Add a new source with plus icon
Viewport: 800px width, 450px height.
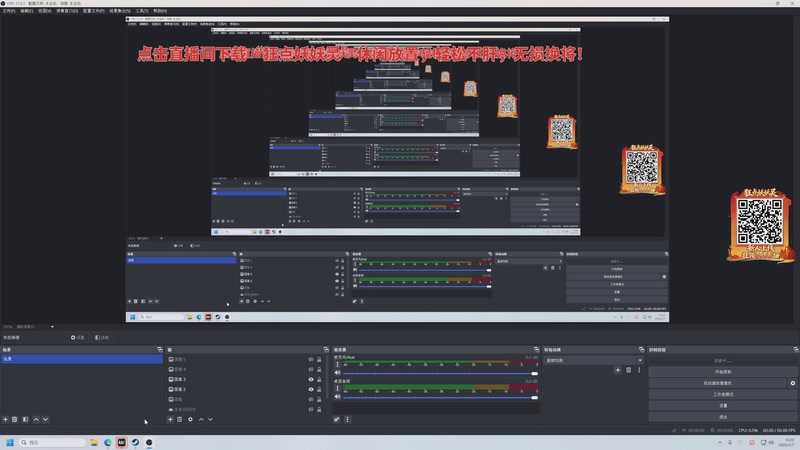pos(170,419)
